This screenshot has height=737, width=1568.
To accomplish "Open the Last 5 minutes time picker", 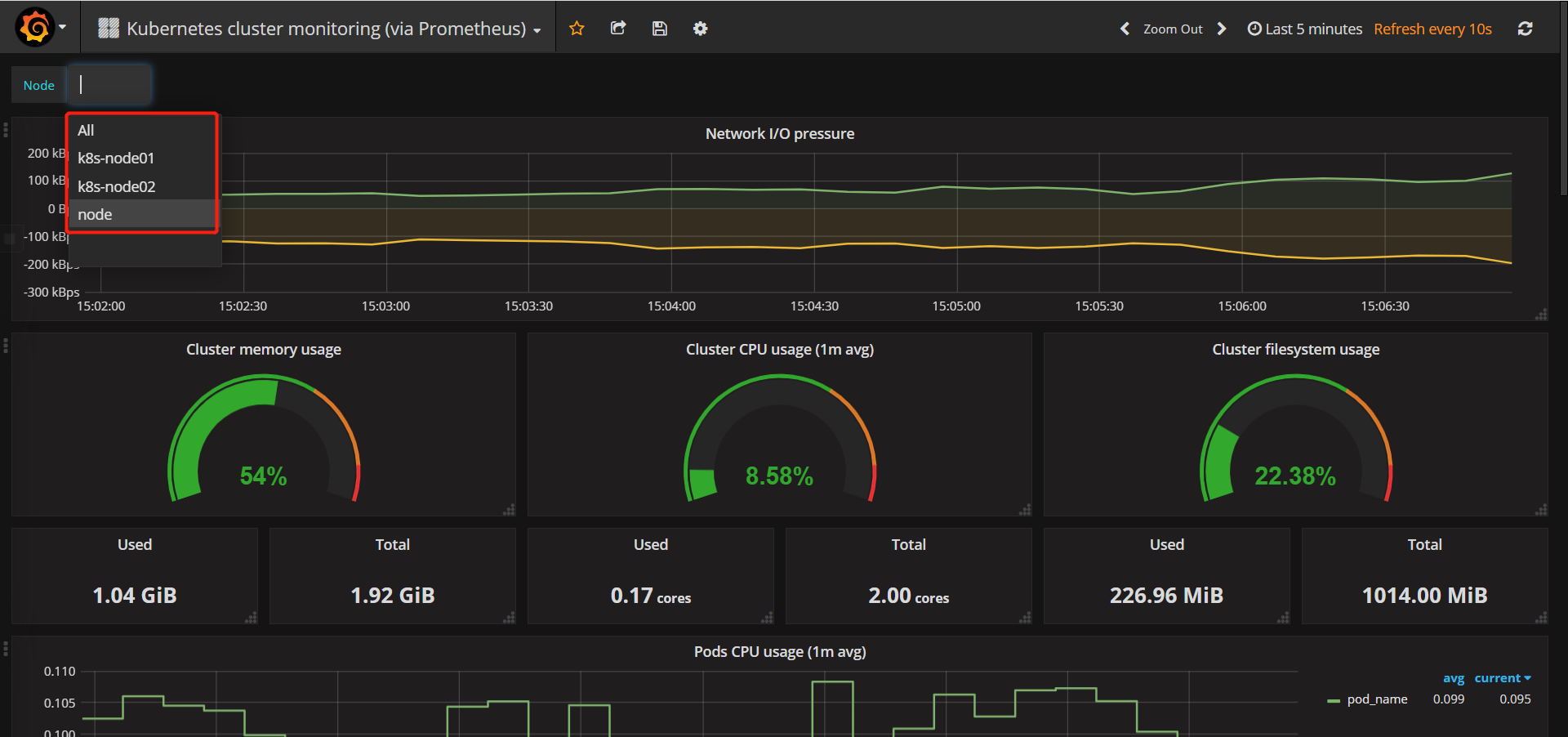I will tap(1305, 29).
